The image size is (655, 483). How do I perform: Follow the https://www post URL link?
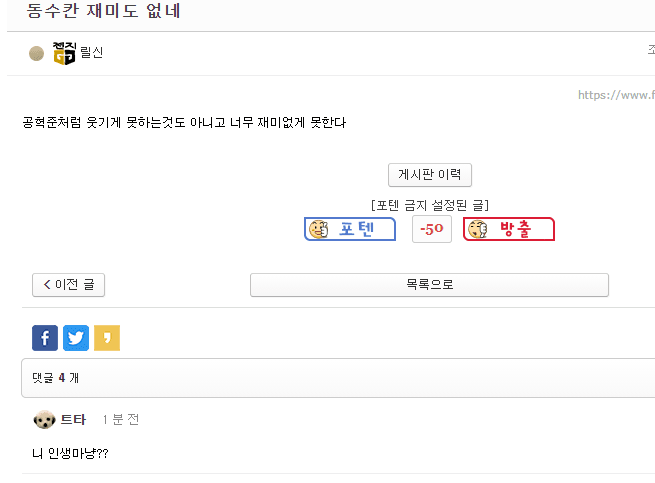coord(616,95)
